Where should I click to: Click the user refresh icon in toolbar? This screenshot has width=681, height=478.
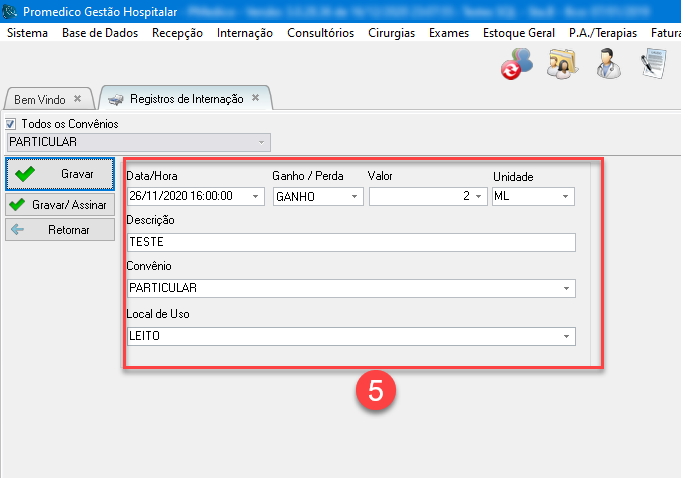pos(516,67)
